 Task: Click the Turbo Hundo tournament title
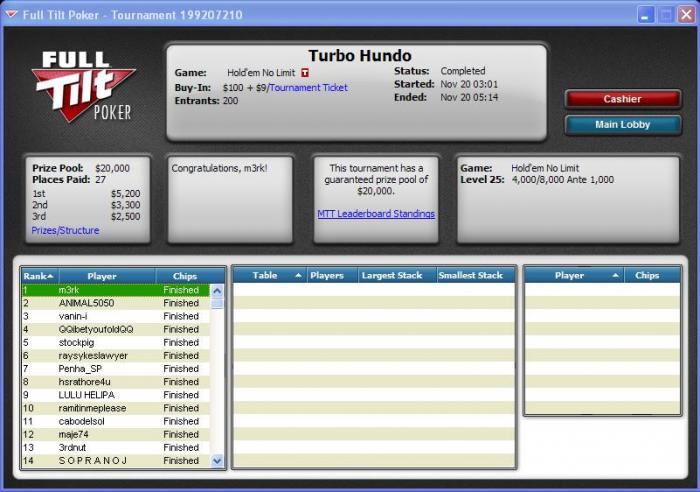(360, 56)
